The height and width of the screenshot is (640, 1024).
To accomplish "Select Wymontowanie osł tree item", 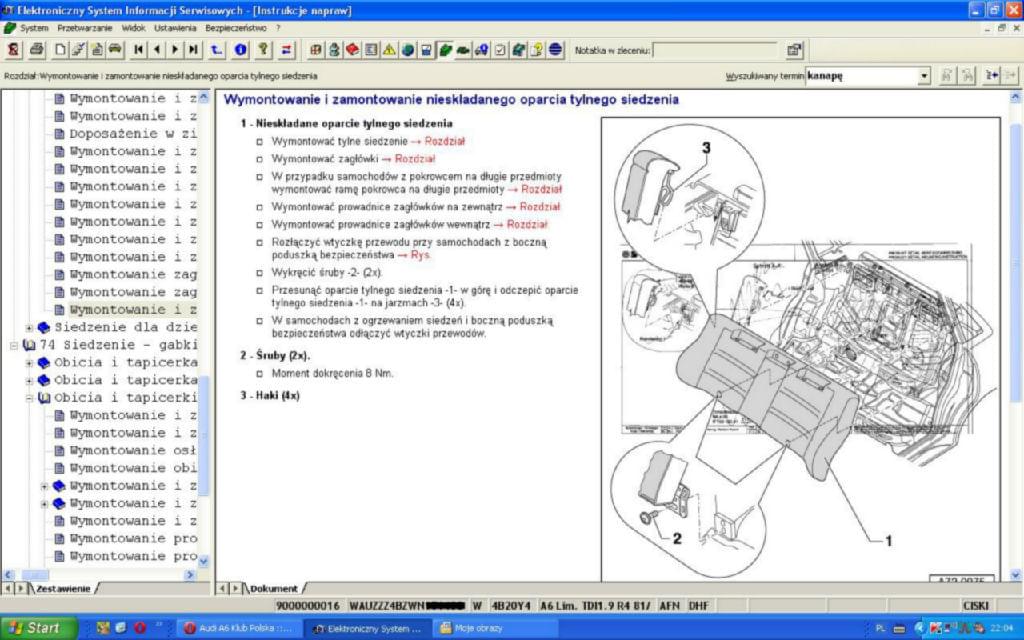I will tap(133, 451).
